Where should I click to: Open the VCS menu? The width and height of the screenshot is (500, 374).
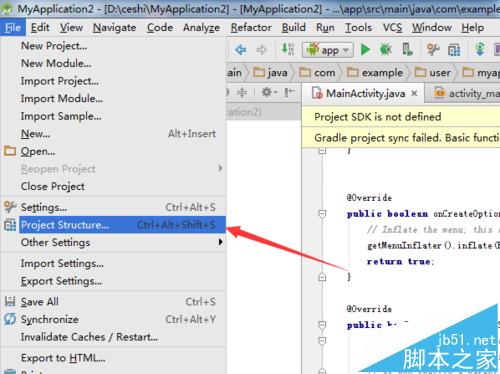click(392, 28)
